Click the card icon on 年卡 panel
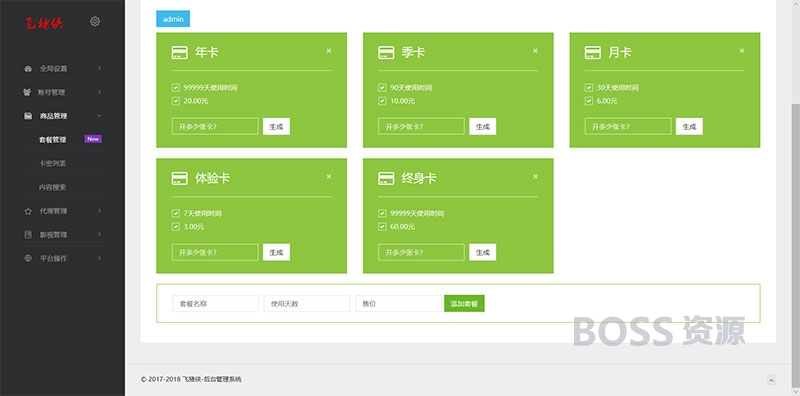 click(x=180, y=53)
